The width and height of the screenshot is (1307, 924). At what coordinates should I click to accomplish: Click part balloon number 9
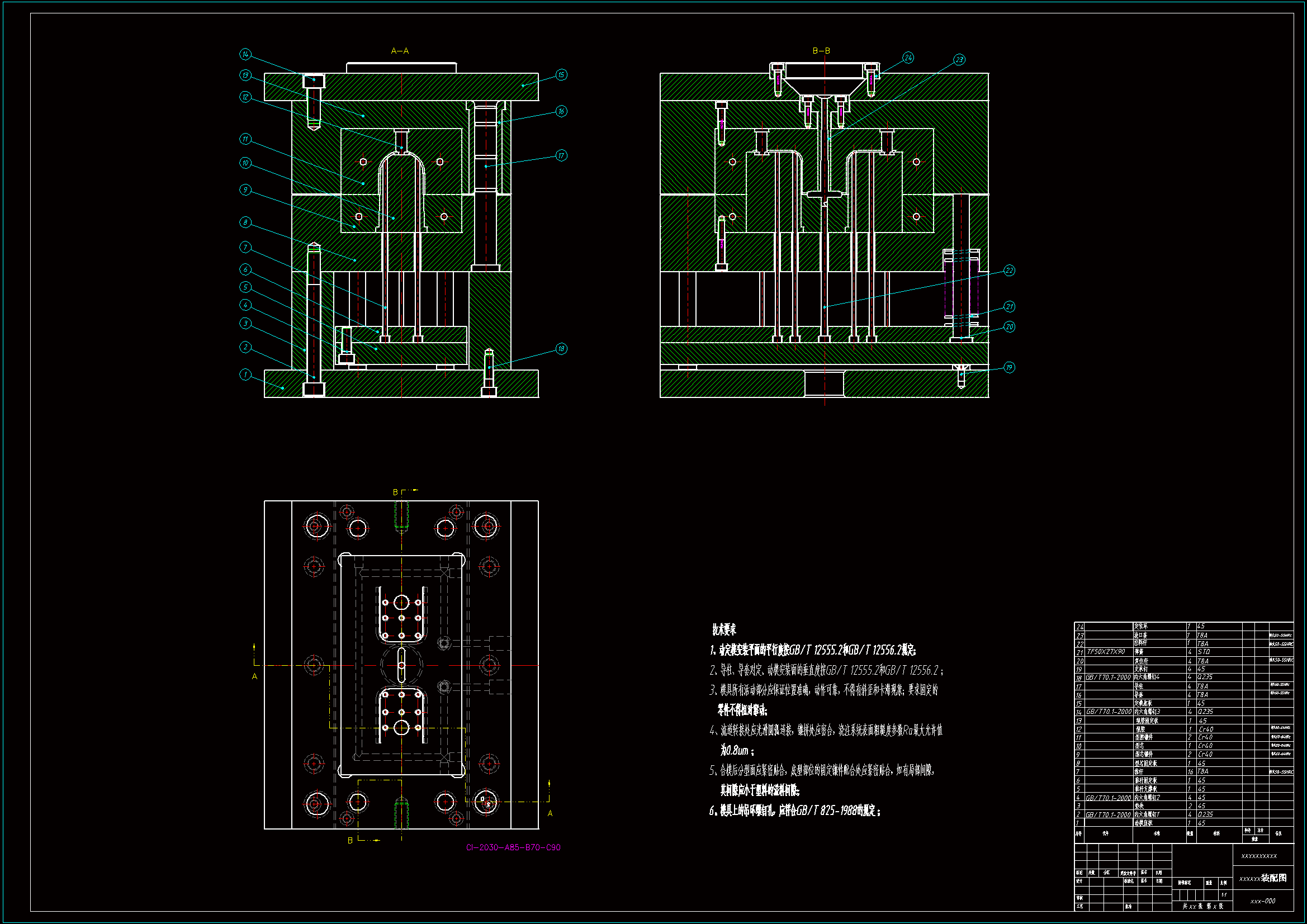245,189
